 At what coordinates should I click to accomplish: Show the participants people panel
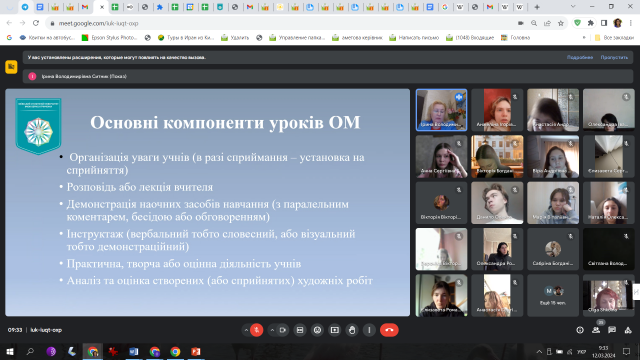tap(596, 330)
